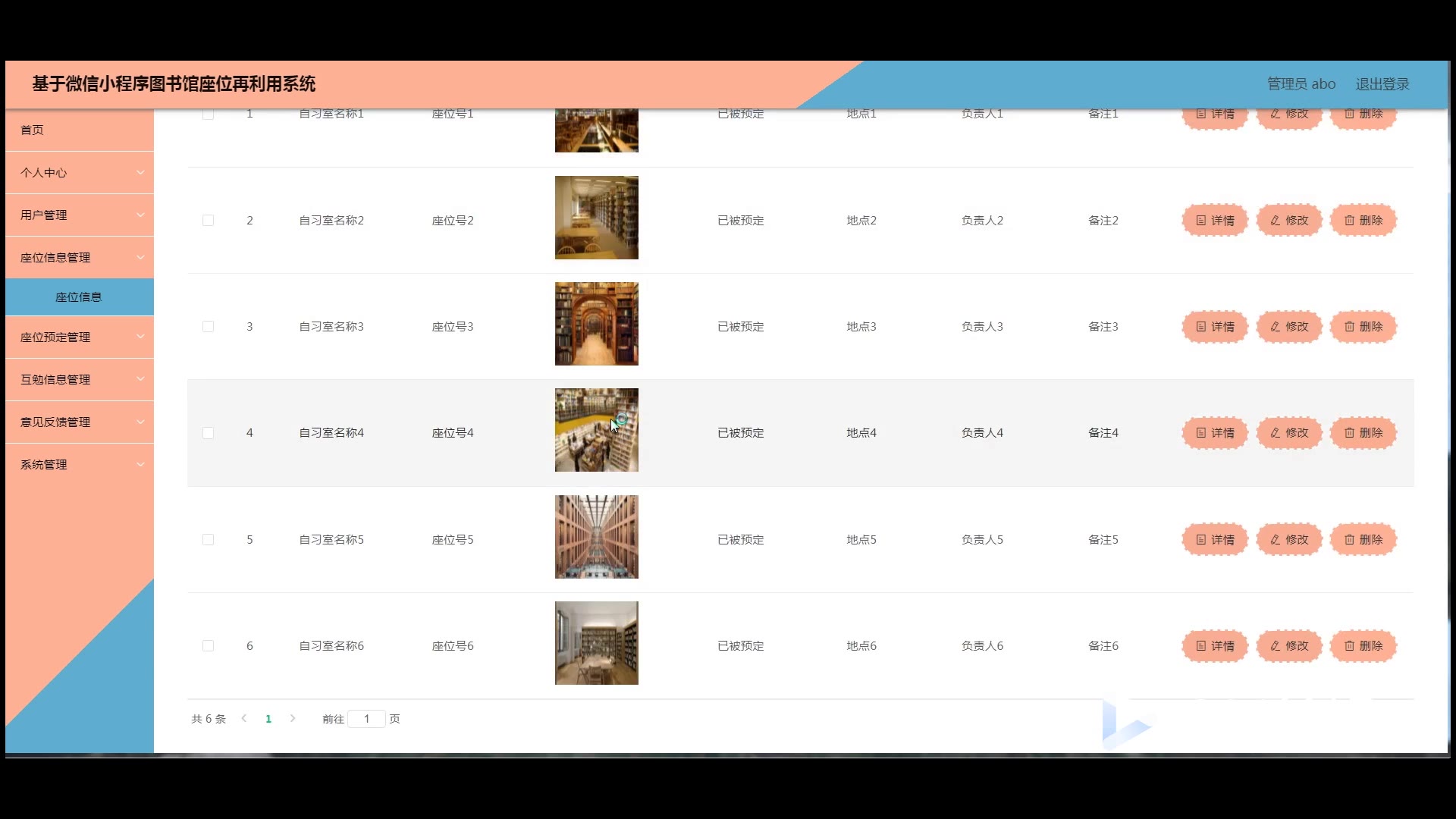Go to previous page with the left arrow
The width and height of the screenshot is (1456, 819).
244,718
